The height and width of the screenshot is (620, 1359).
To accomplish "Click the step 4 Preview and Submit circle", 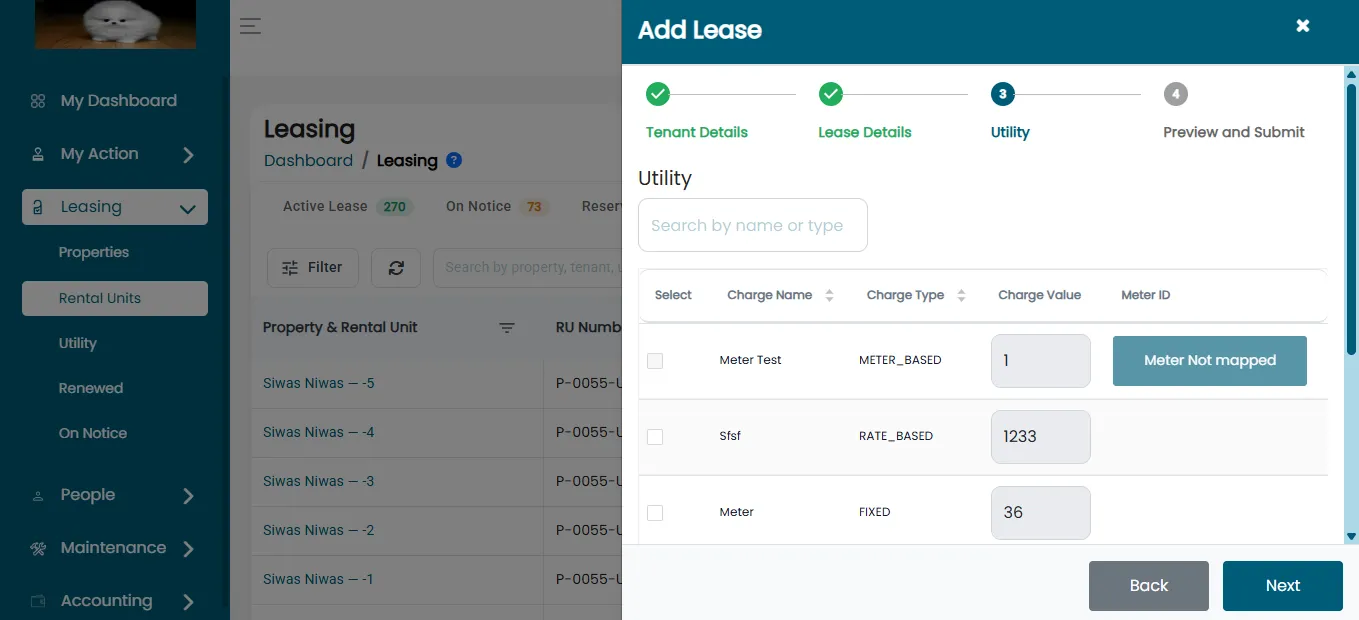I will coord(1176,94).
